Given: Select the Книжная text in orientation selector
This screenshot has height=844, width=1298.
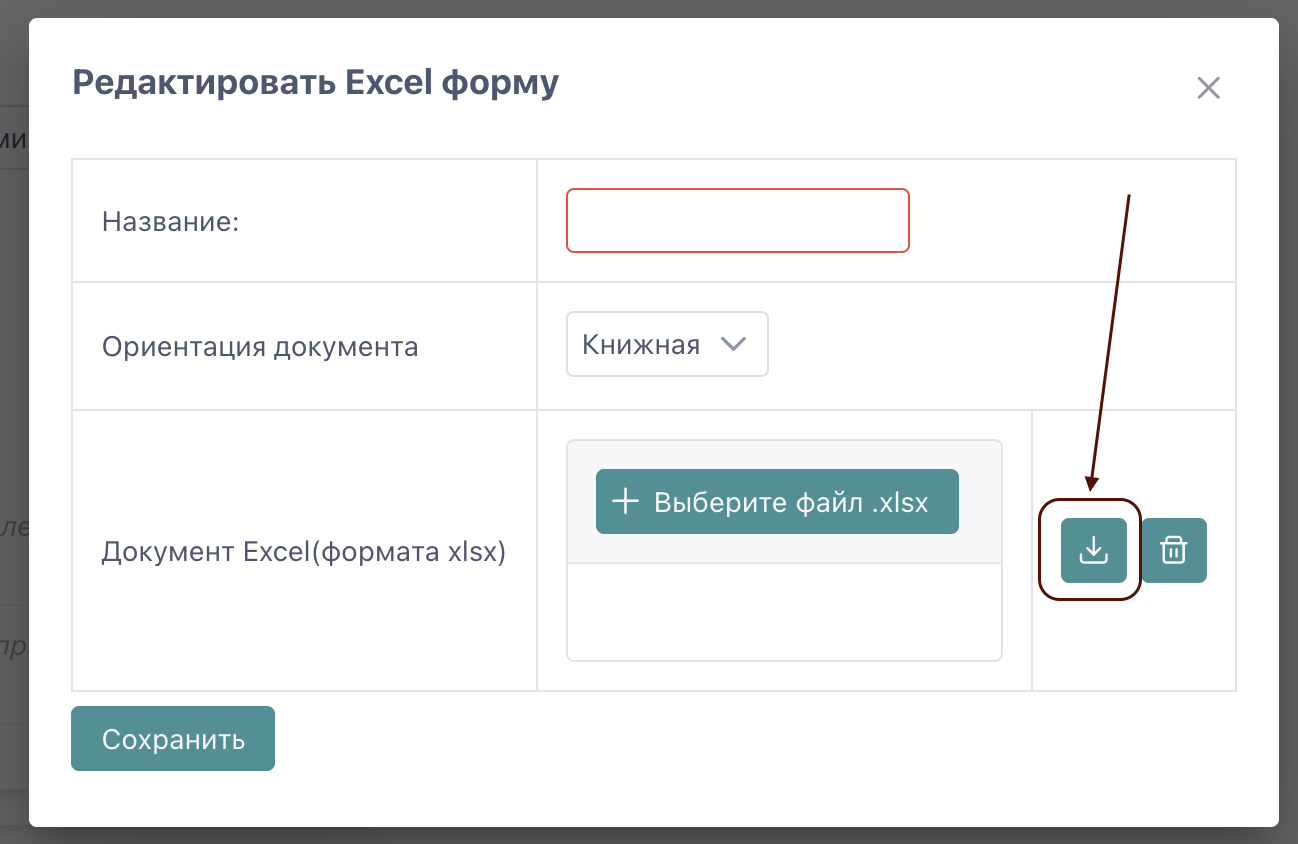Looking at the screenshot, I should tap(640, 345).
